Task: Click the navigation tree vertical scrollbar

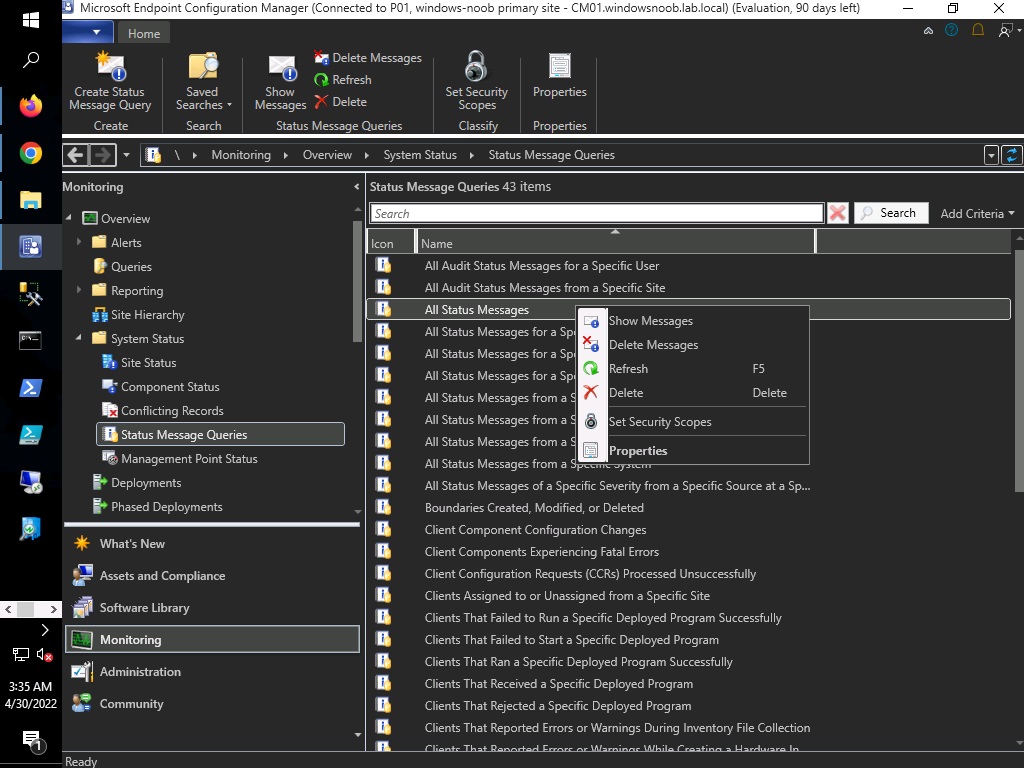Action: click(x=357, y=281)
